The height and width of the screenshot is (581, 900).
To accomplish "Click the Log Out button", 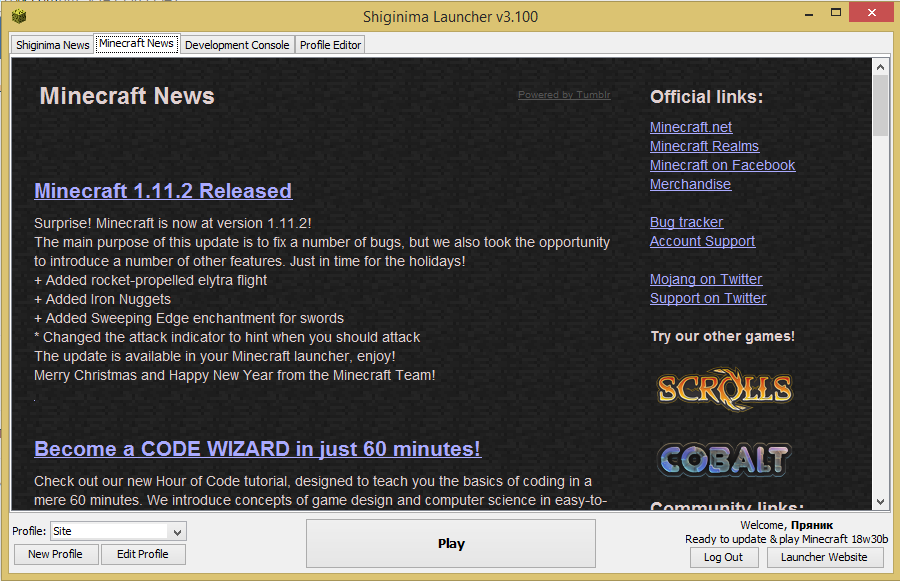I will pos(723,557).
